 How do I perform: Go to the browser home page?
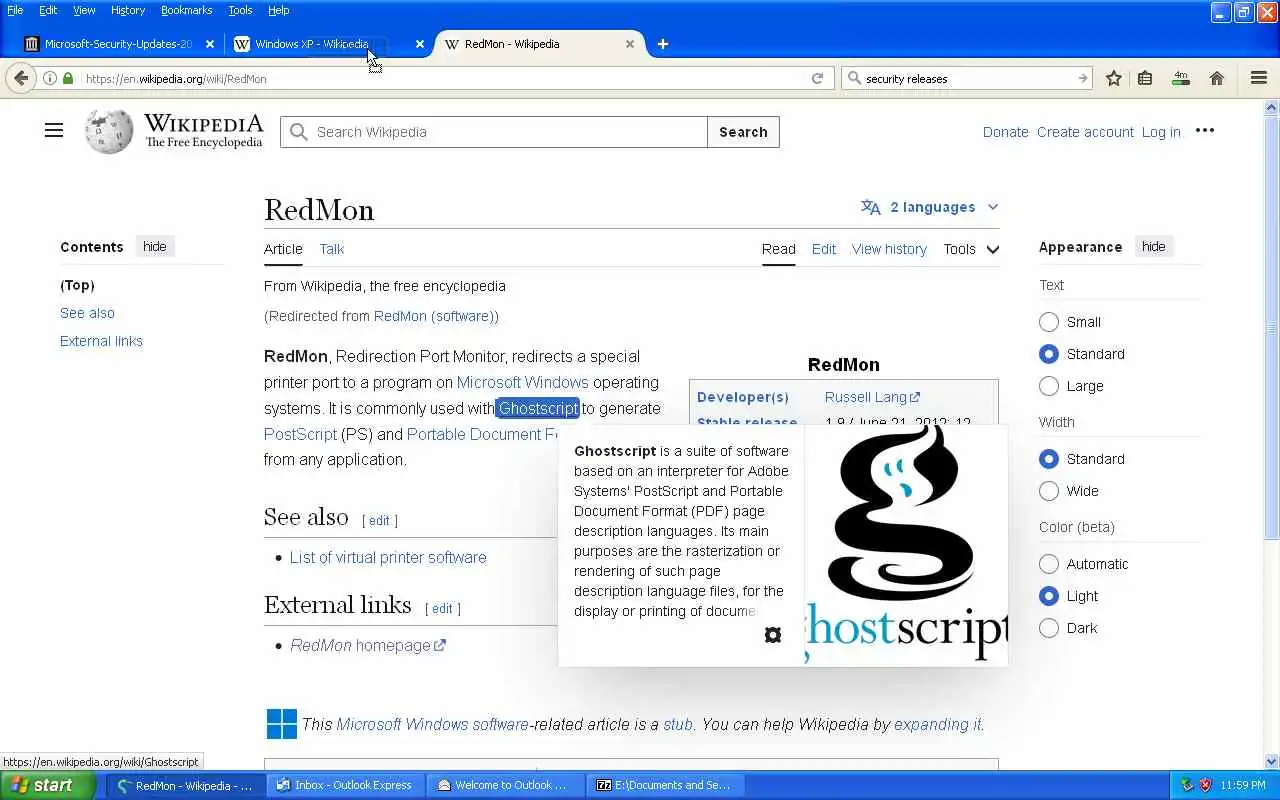[1217, 78]
